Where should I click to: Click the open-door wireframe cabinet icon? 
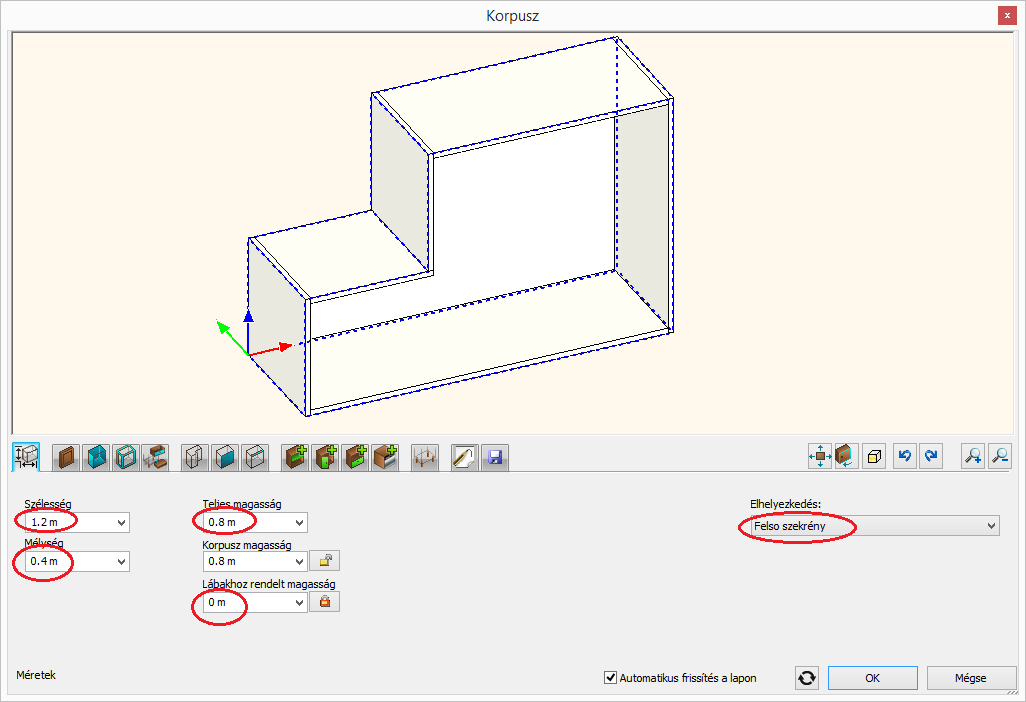195,457
